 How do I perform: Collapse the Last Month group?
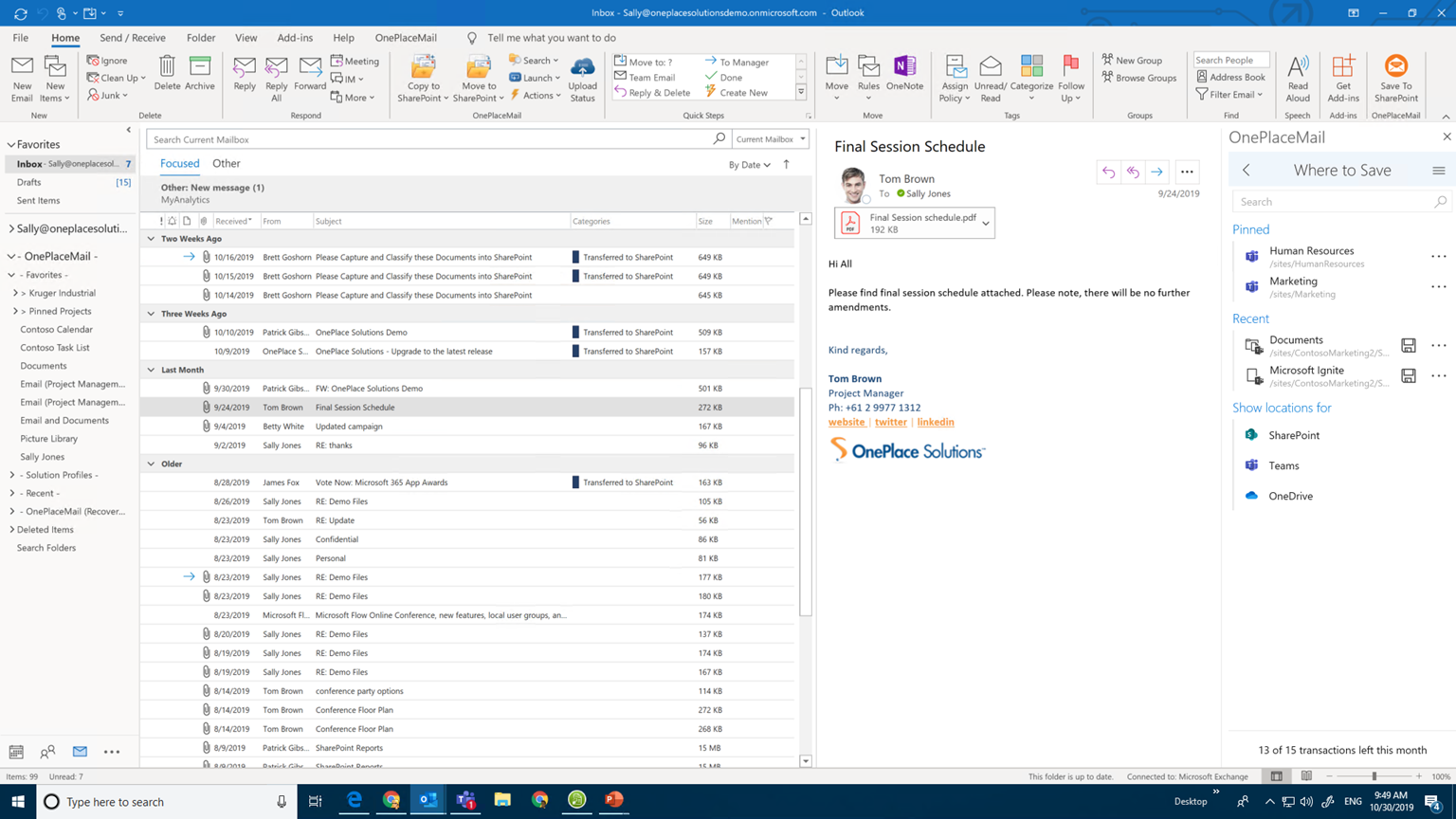pos(151,370)
